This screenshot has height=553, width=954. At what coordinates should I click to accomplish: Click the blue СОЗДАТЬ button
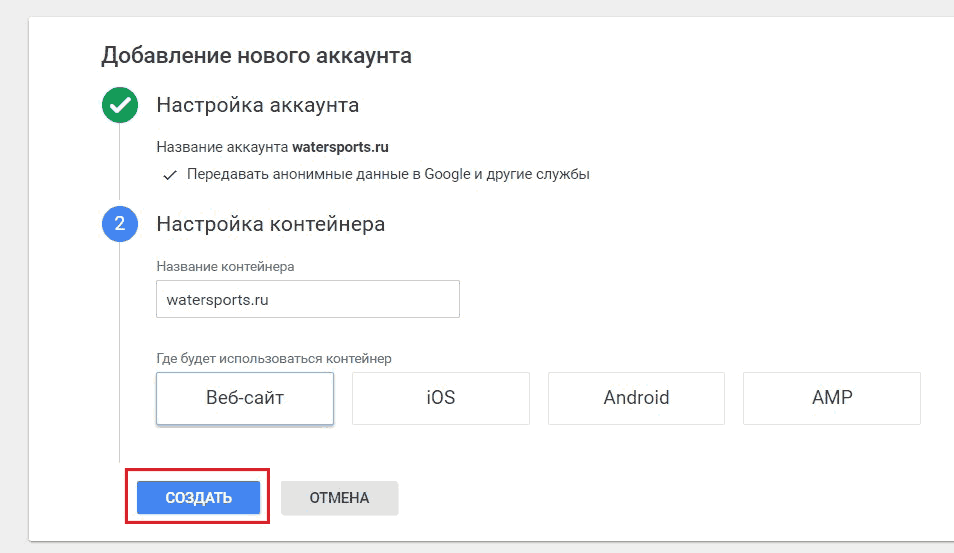click(x=198, y=498)
